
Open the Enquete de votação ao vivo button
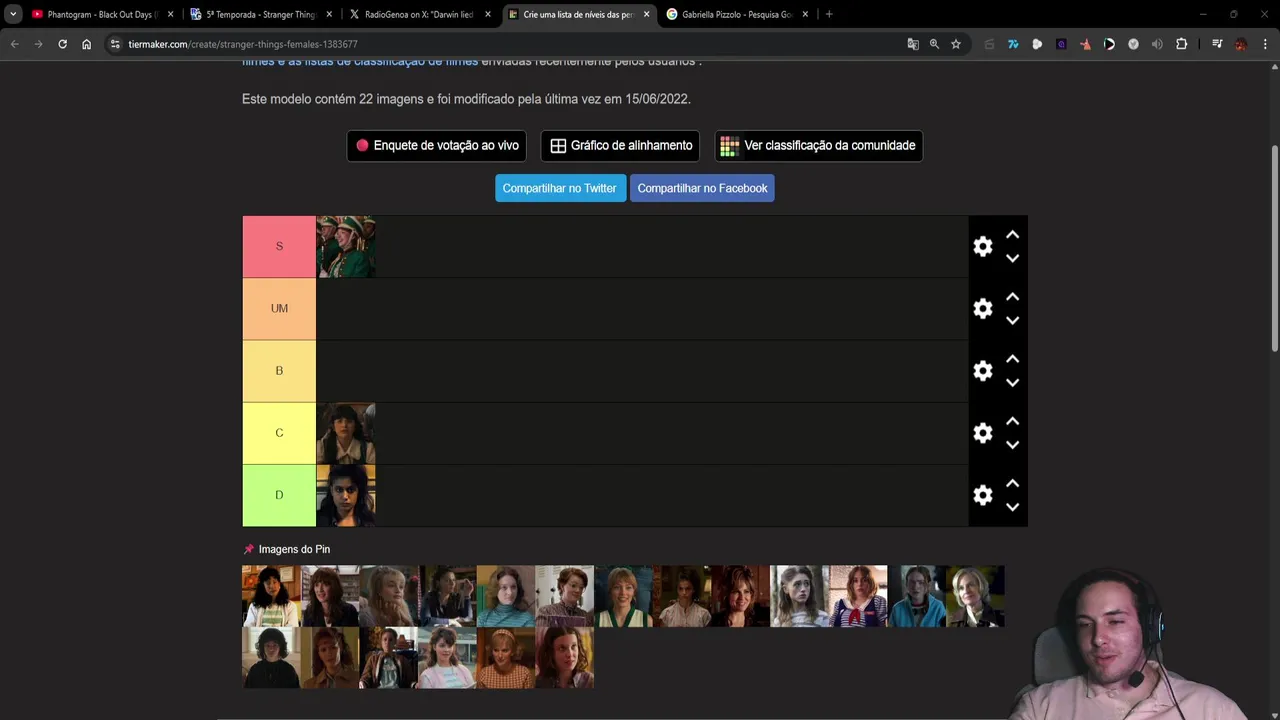tap(437, 145)
